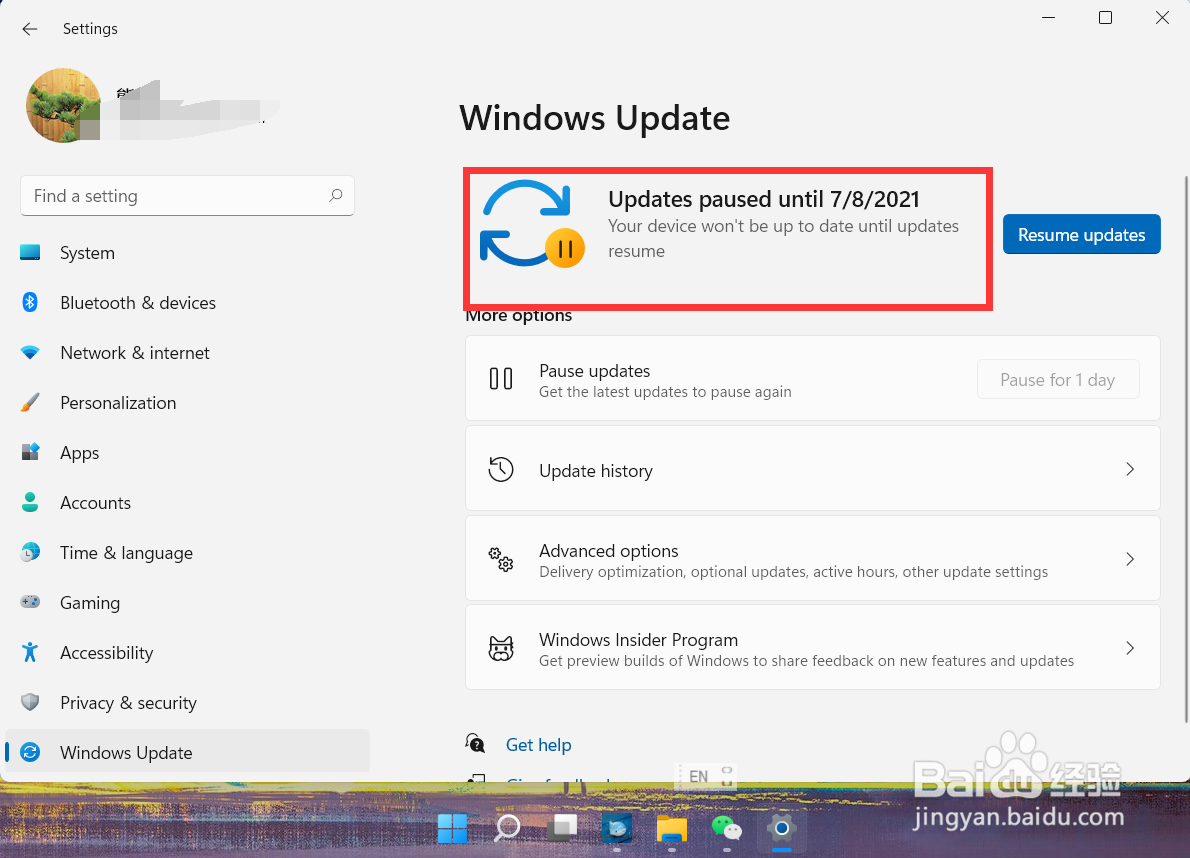This screenshot has width=1190, height=858.
Task: Click the large paused update status icon
Action: pos(531,224)
